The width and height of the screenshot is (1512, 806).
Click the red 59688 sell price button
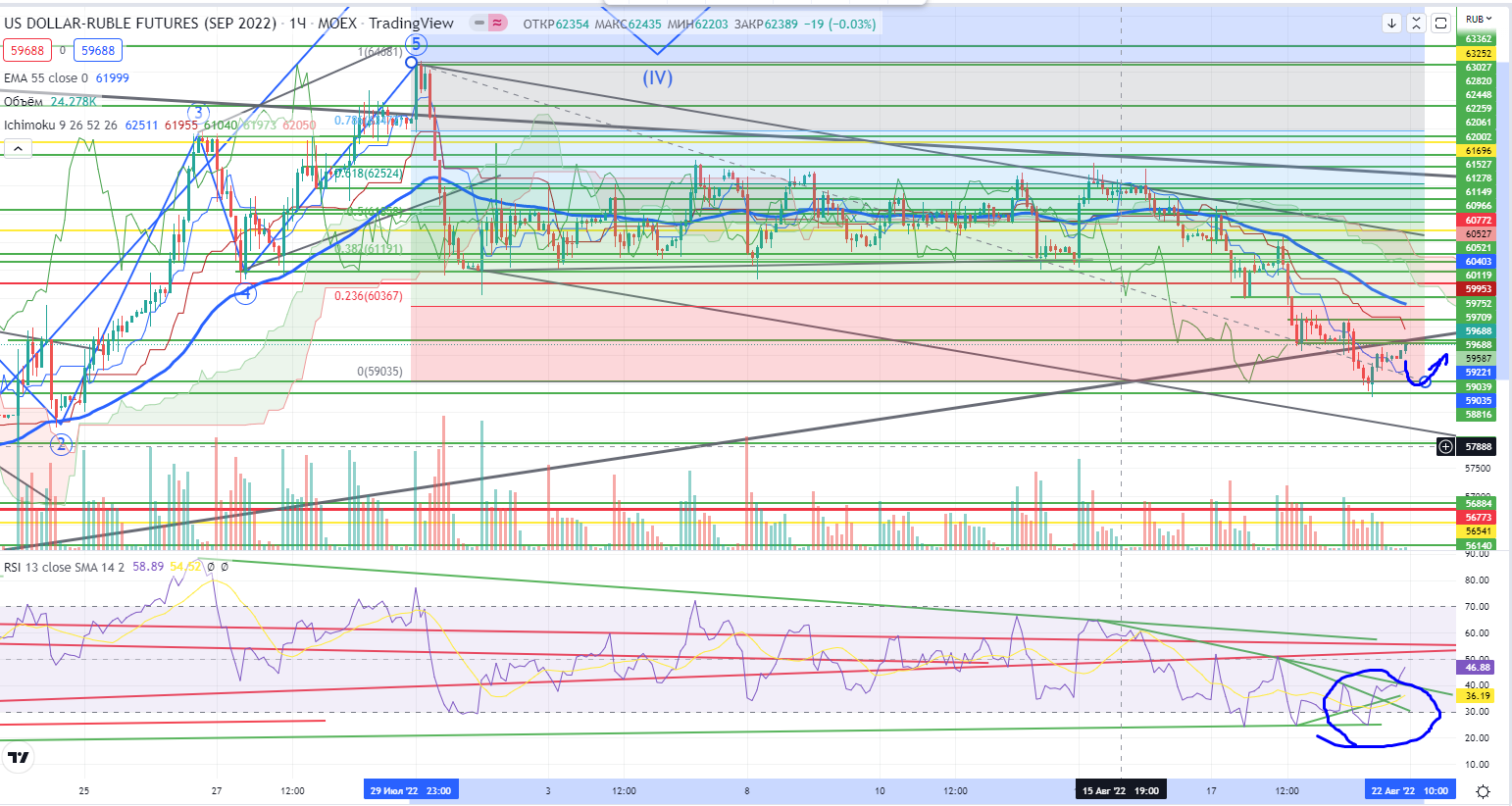coord(27,51)
